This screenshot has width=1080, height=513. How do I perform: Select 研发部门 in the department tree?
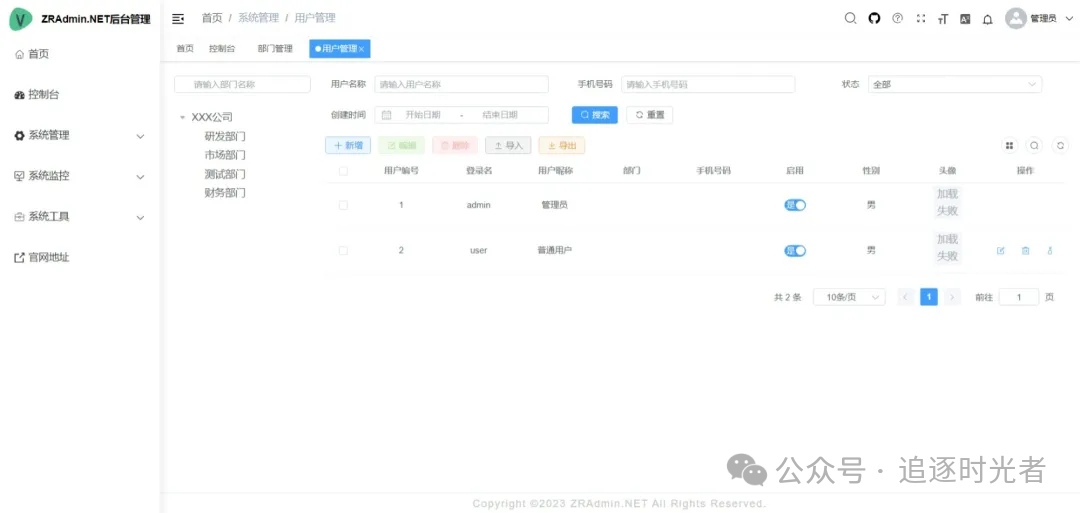[x=225, y=136]
